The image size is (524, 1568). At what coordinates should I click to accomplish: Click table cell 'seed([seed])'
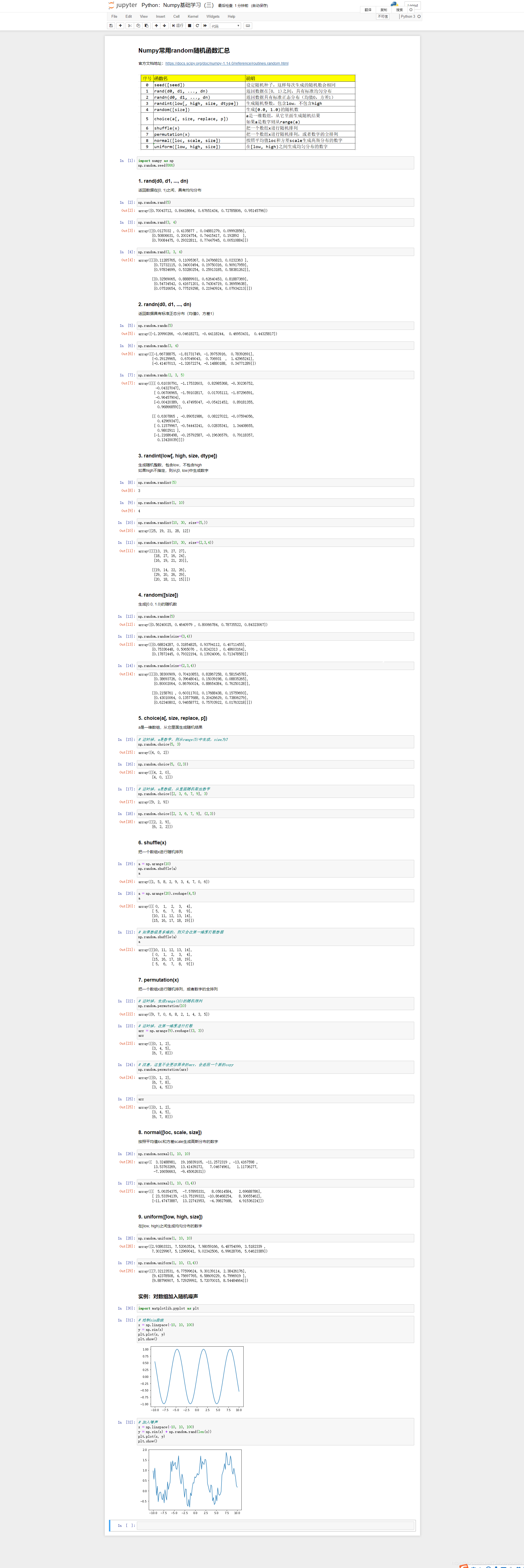[199, 85]
